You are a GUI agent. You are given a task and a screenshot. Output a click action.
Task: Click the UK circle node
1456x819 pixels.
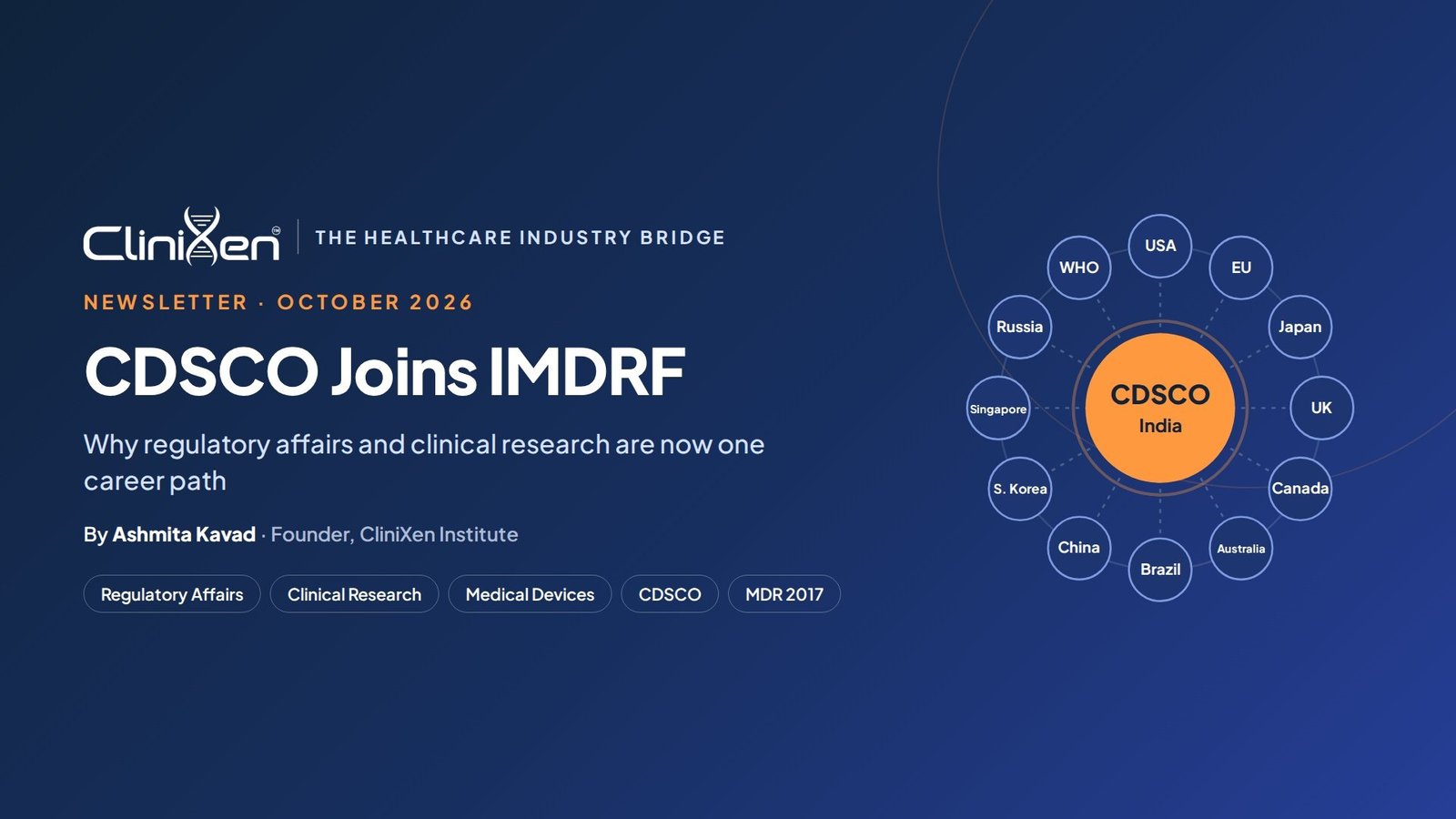(1321, 408)
